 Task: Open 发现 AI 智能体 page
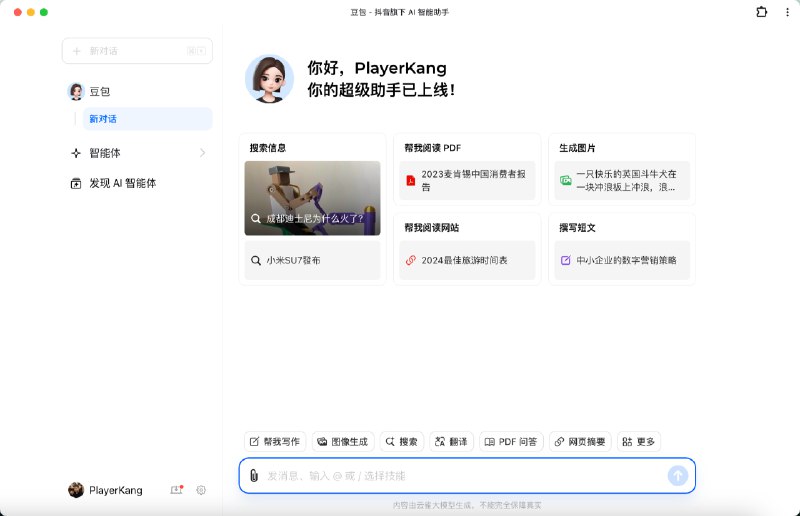(122, 183)
